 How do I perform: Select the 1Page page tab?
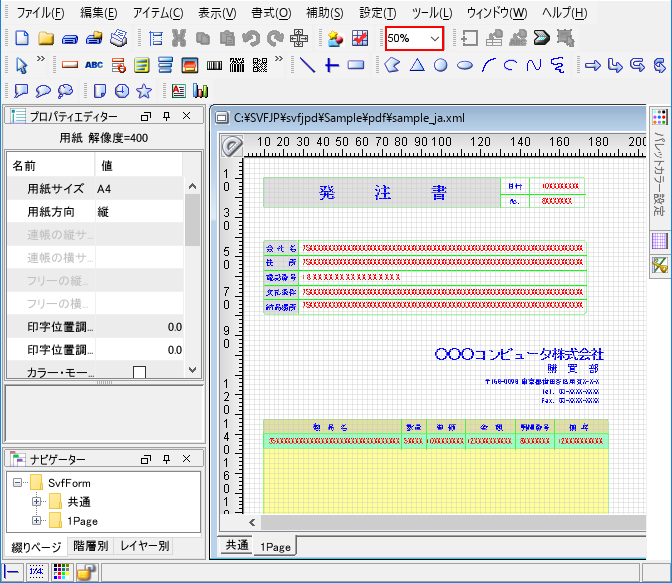click(x=275, y=547)
